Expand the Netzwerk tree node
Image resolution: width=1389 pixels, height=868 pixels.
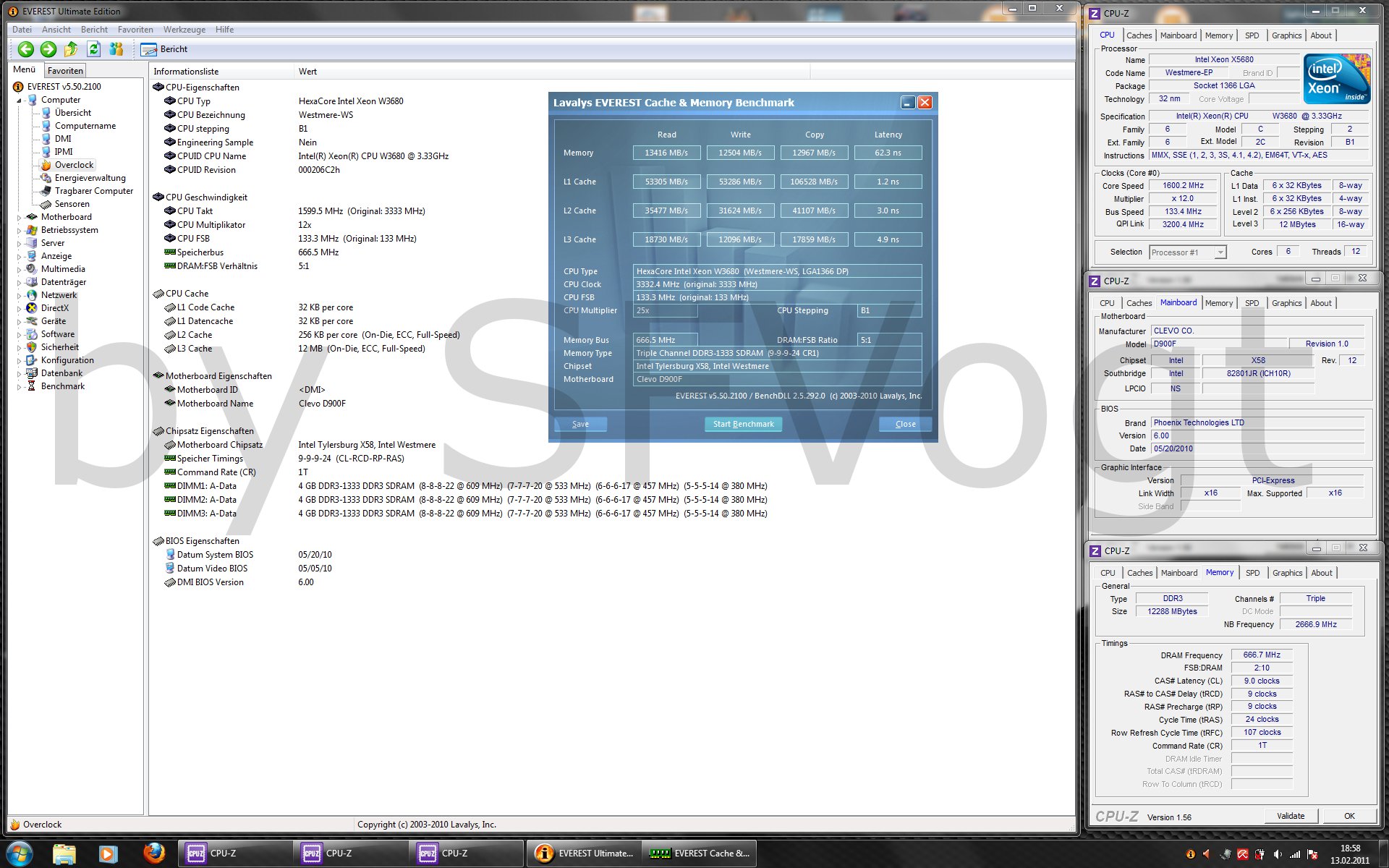20,295
